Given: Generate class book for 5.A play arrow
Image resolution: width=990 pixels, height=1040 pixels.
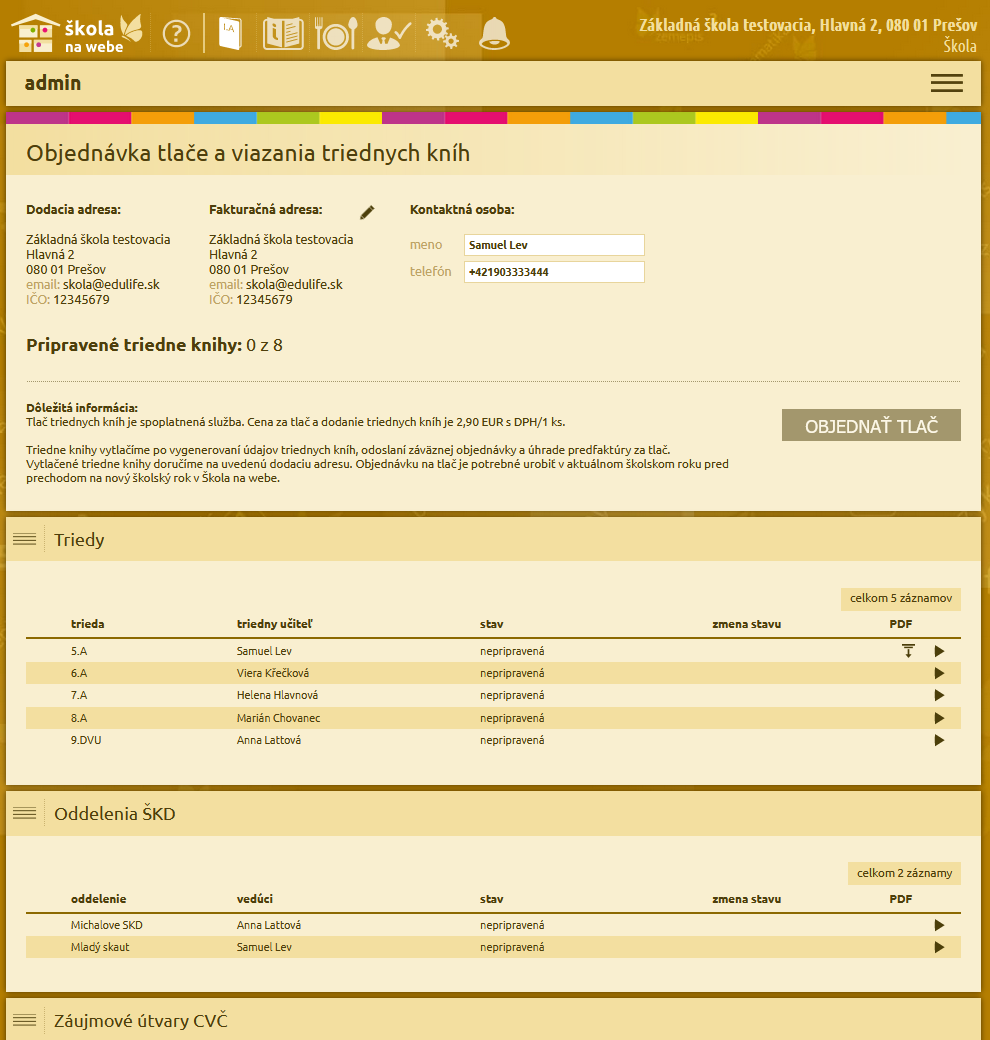Looking at the screenshot, I should pyautogui.click(x=939, y=651).
